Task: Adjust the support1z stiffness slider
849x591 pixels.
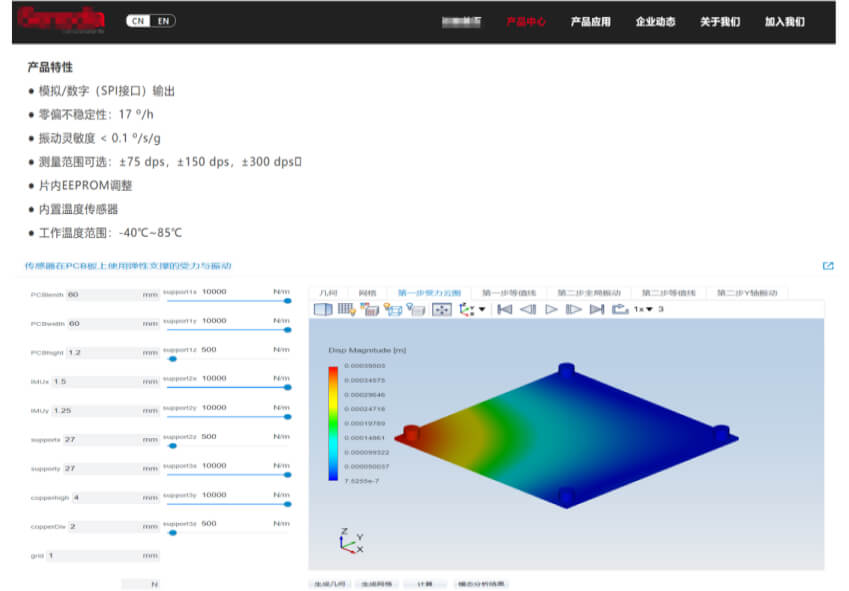Action: tap(173, 358)
